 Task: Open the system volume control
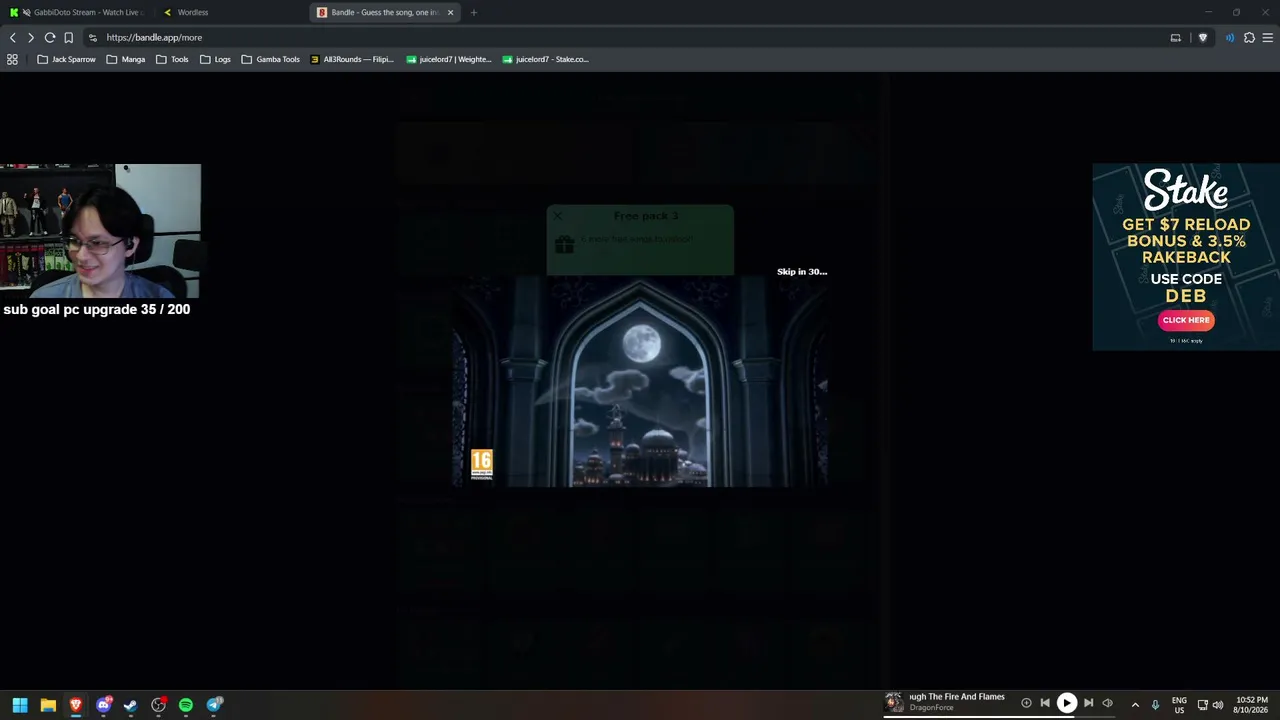click(x=1218, y=705)
